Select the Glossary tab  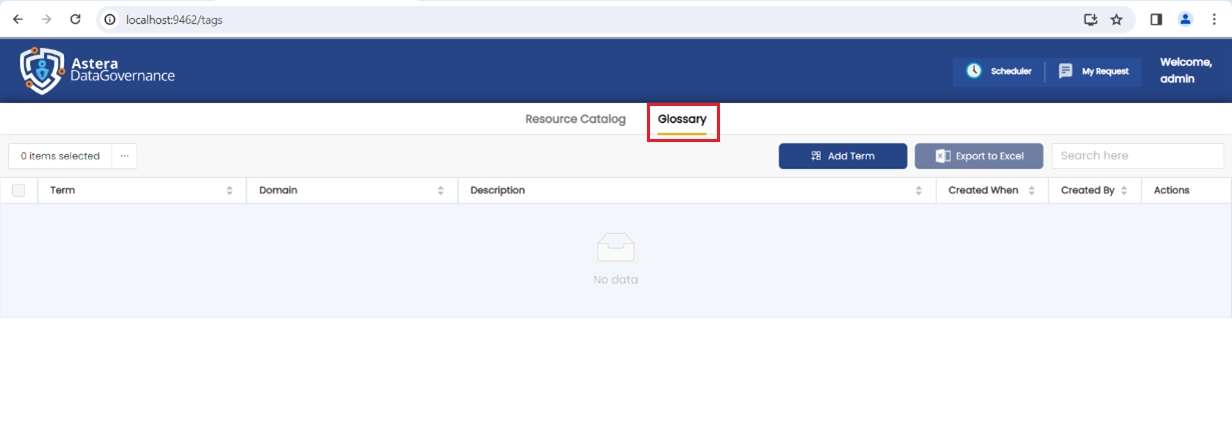pos(682,120)
